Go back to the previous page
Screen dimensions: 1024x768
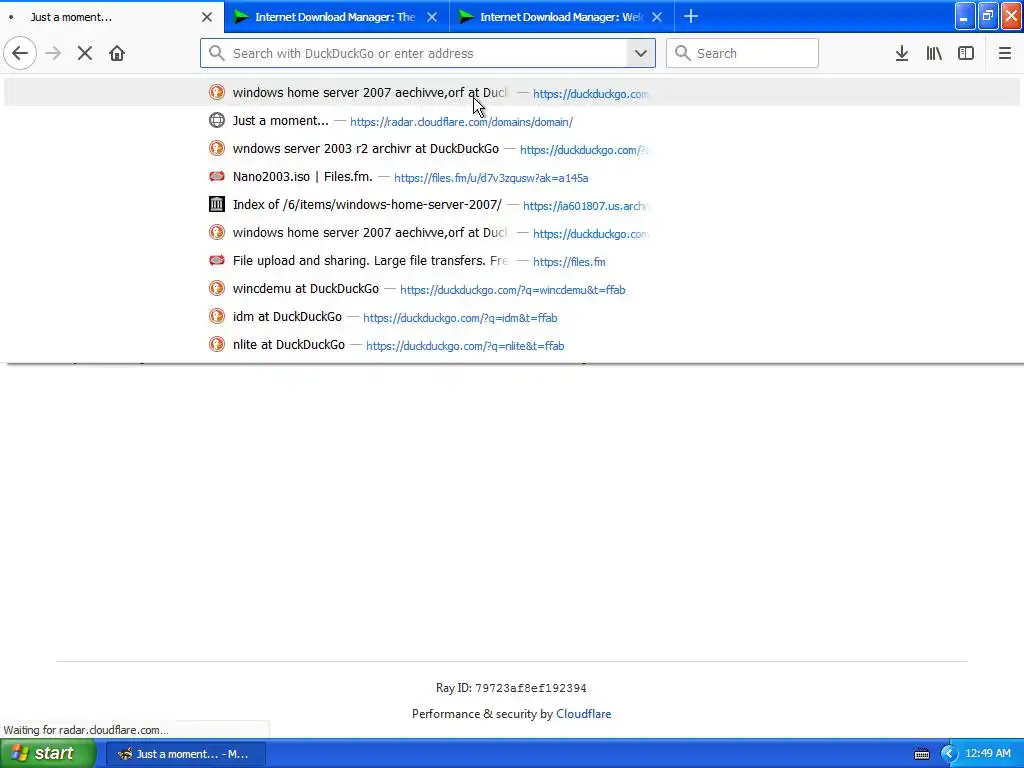pos(20,53)
